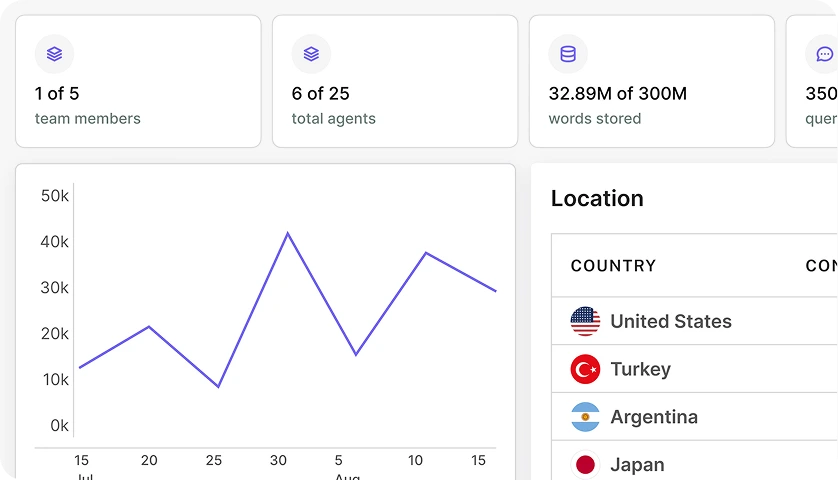Viewport: 838px width, 480px height.
Task: Select the Turkey row text
Action: pyautogui.click(x=640, y=369)
